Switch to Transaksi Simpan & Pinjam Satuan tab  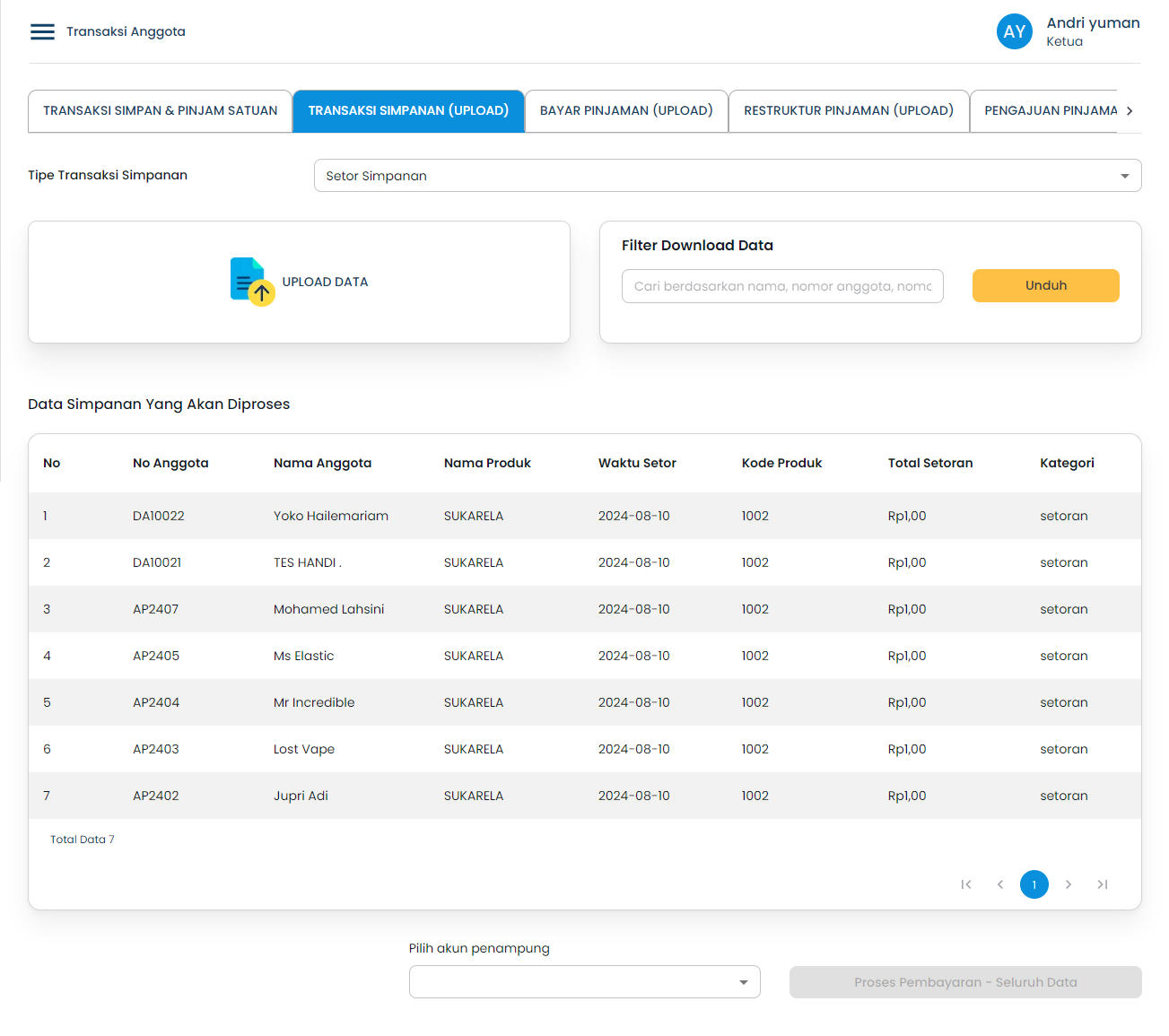point(161,111)
